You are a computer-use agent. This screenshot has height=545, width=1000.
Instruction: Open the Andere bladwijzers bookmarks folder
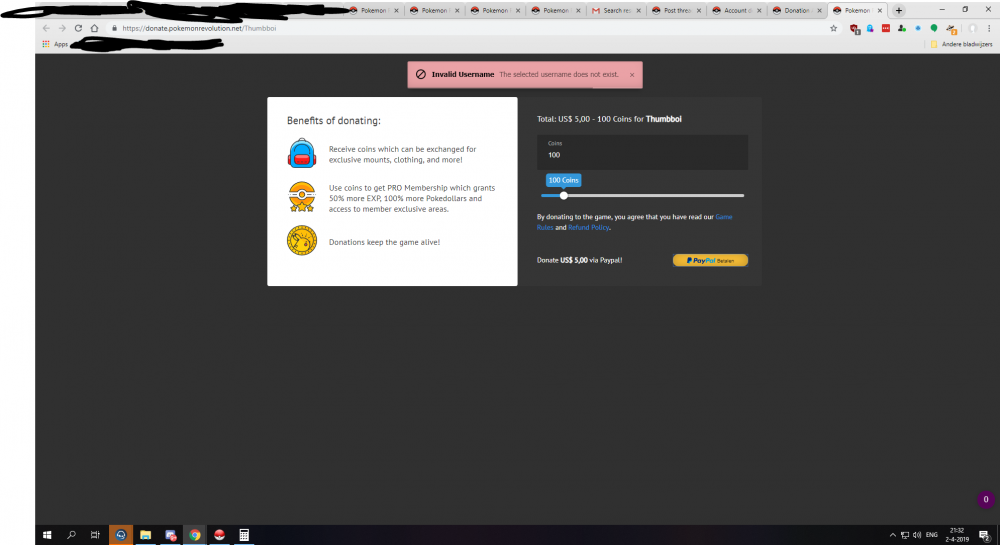(x=961, y=44)
